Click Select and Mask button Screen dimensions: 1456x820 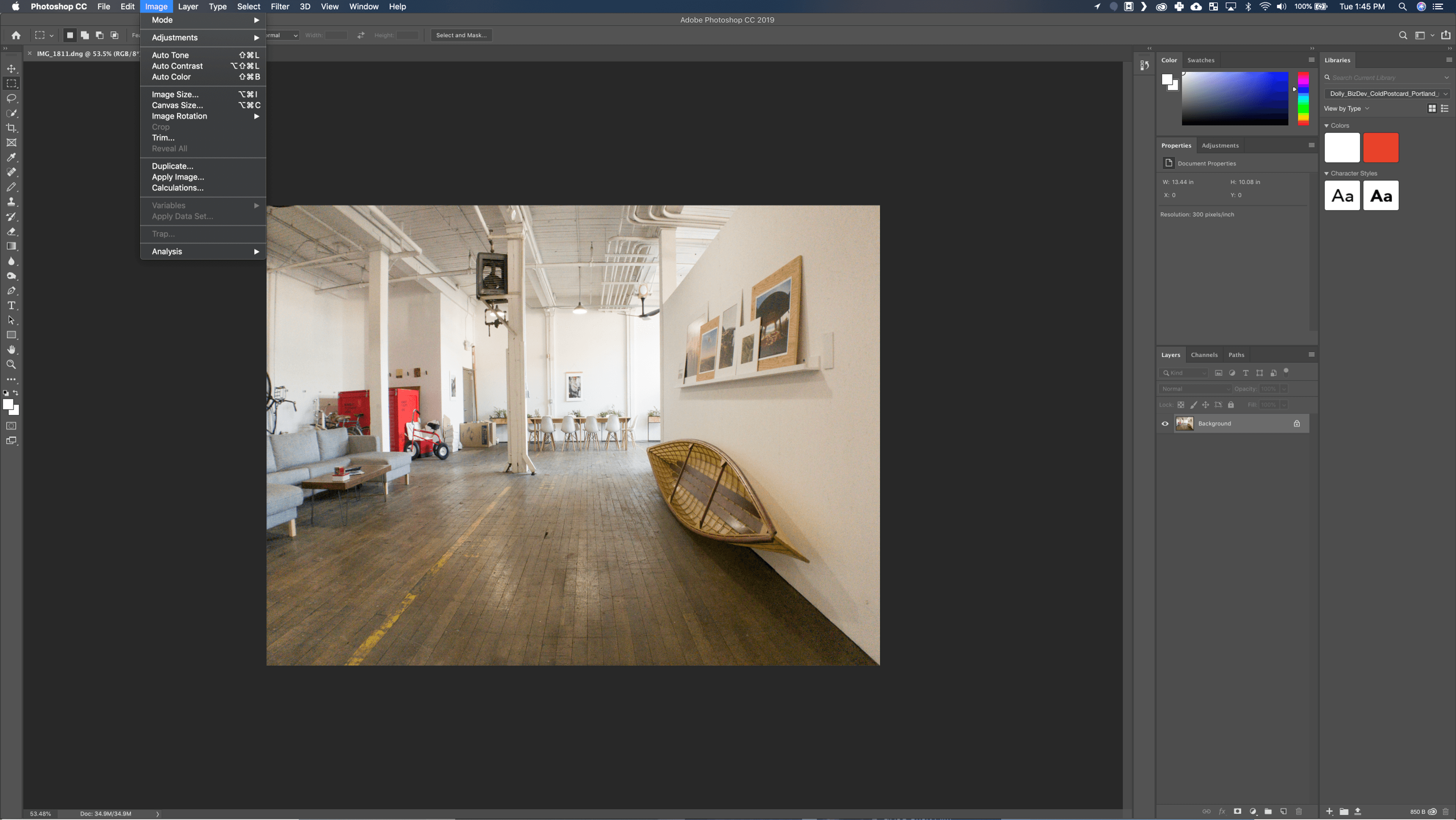point(461,35)
